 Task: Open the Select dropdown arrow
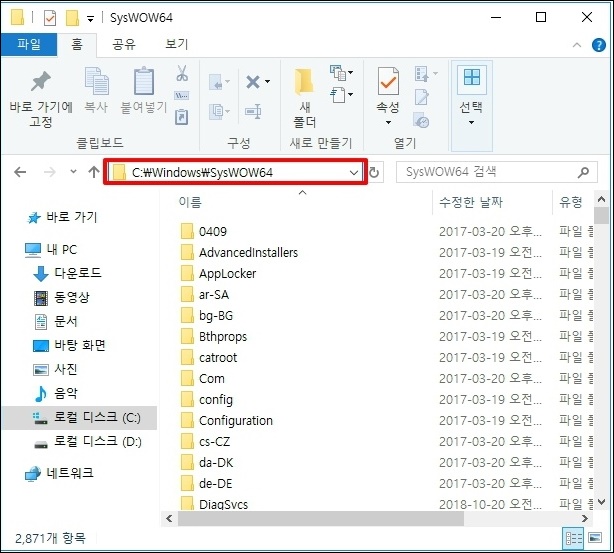(x=471, y=123)
